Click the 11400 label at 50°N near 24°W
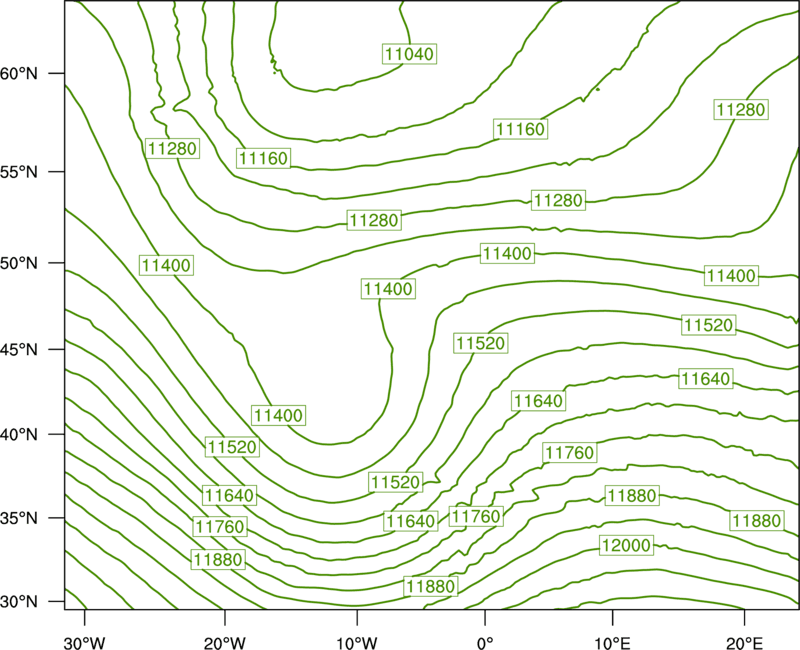 pos(166,265)
